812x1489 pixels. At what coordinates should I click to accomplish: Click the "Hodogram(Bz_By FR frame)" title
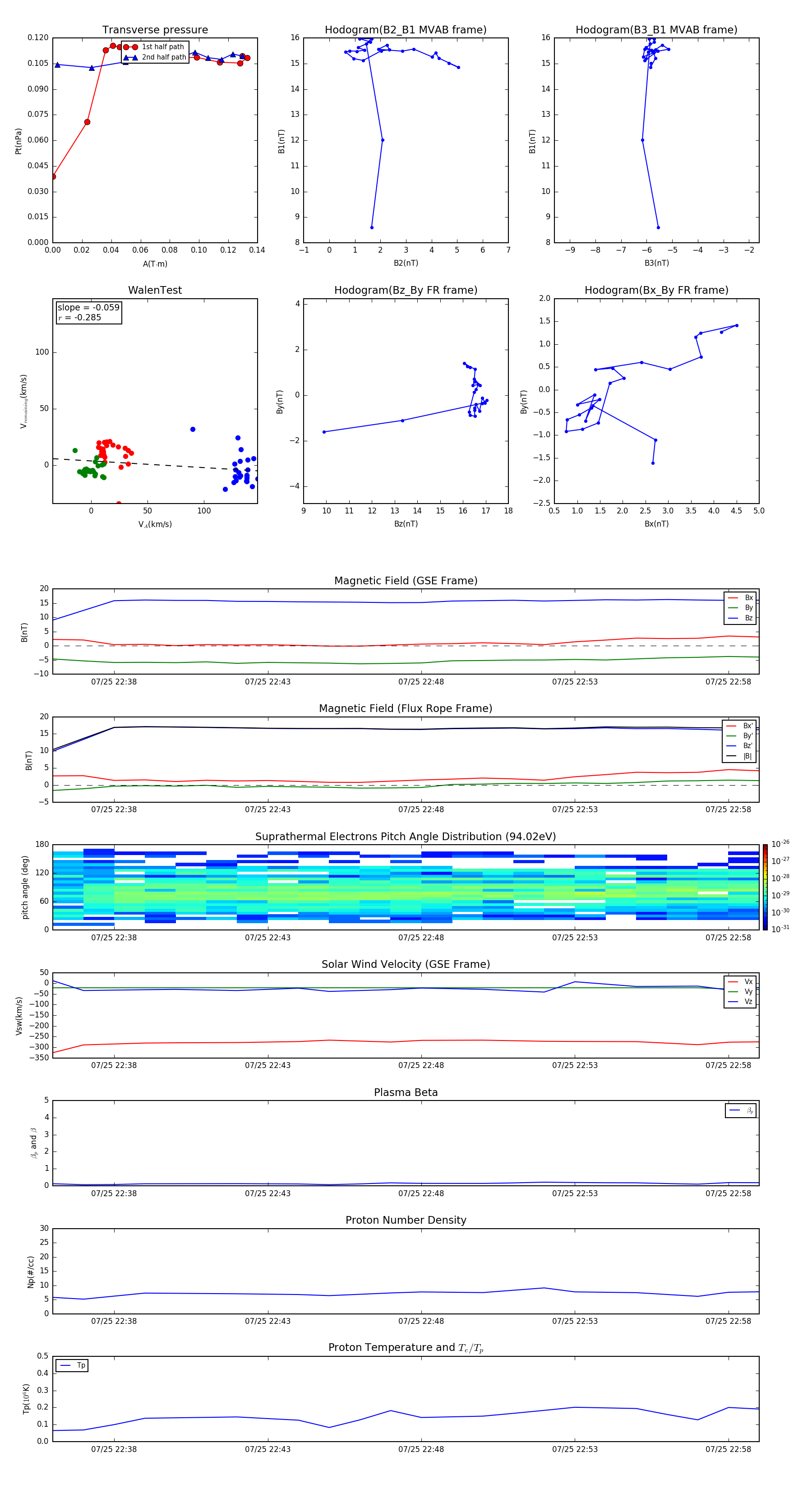(x=406, y=290)
